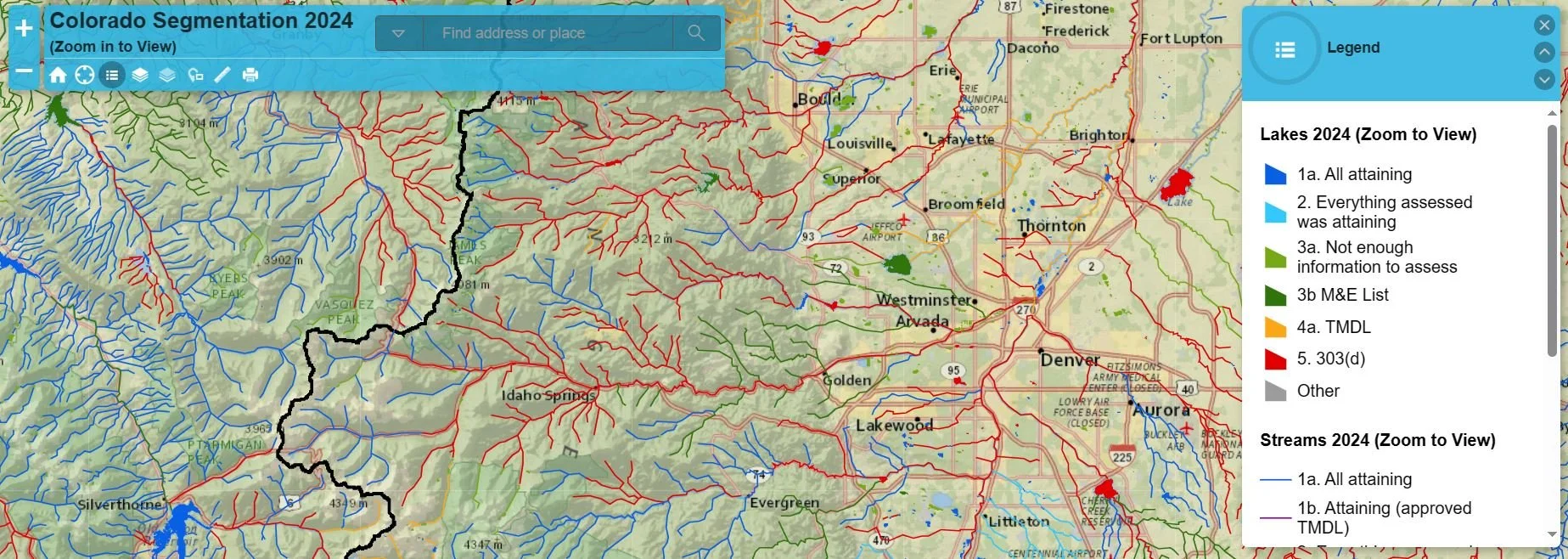Open the Basemap Gallery widget
The image size is (1568, 559).
point(167,75)
